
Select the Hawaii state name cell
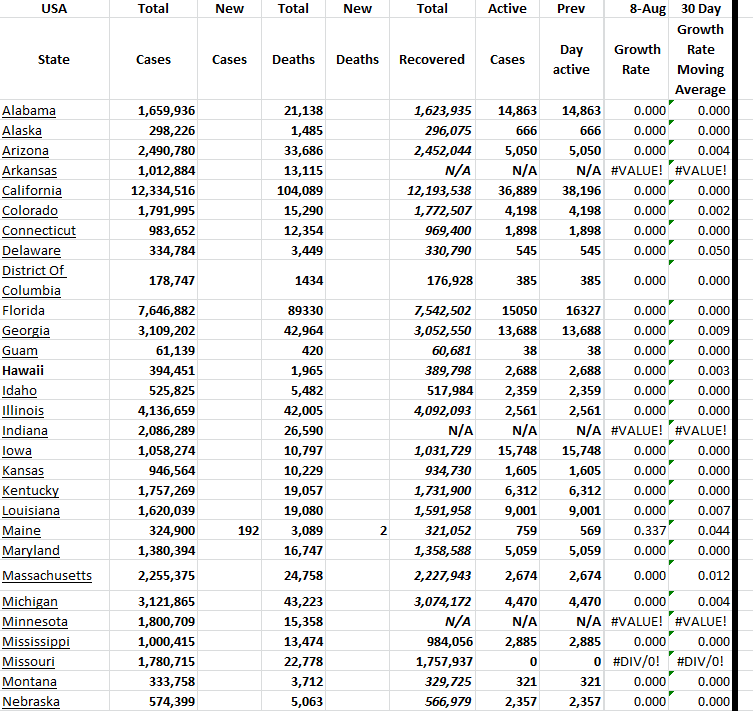pos(23,371)
